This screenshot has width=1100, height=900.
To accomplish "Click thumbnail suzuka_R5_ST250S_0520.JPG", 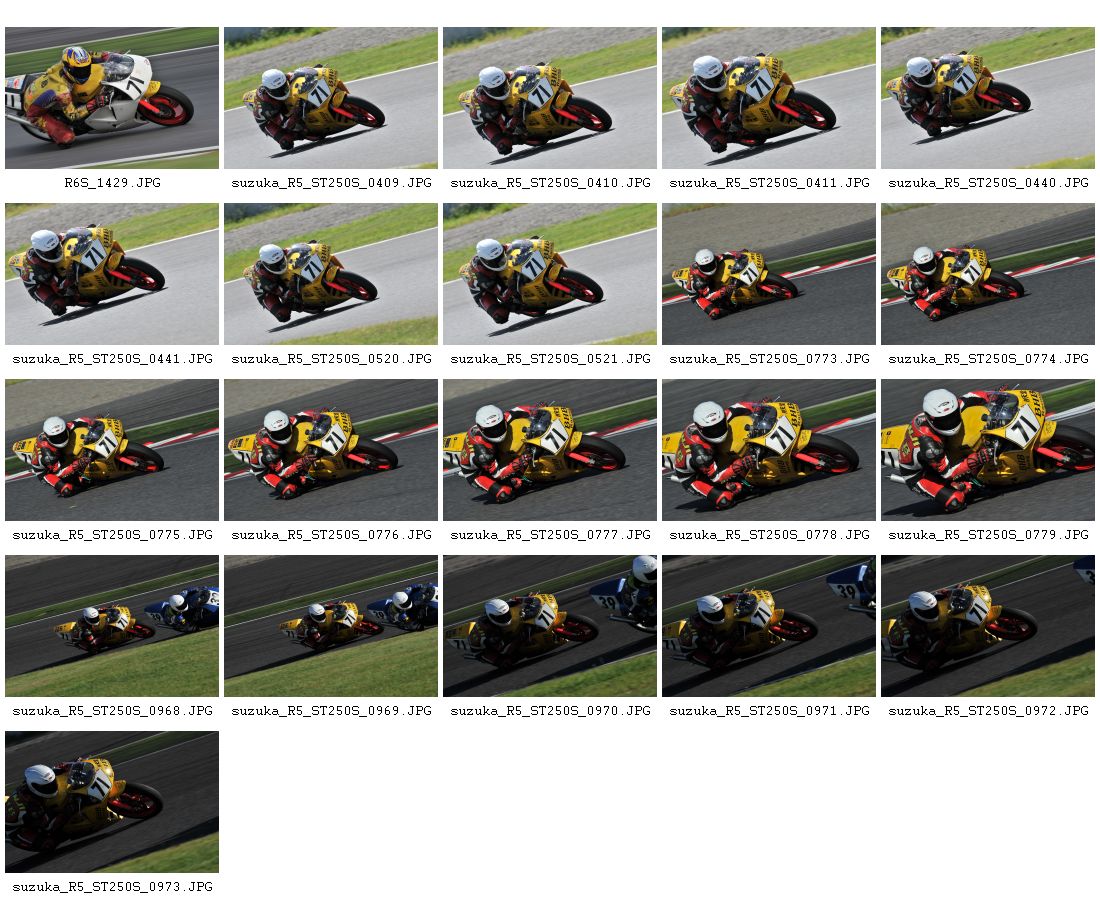I will point(331,274).
